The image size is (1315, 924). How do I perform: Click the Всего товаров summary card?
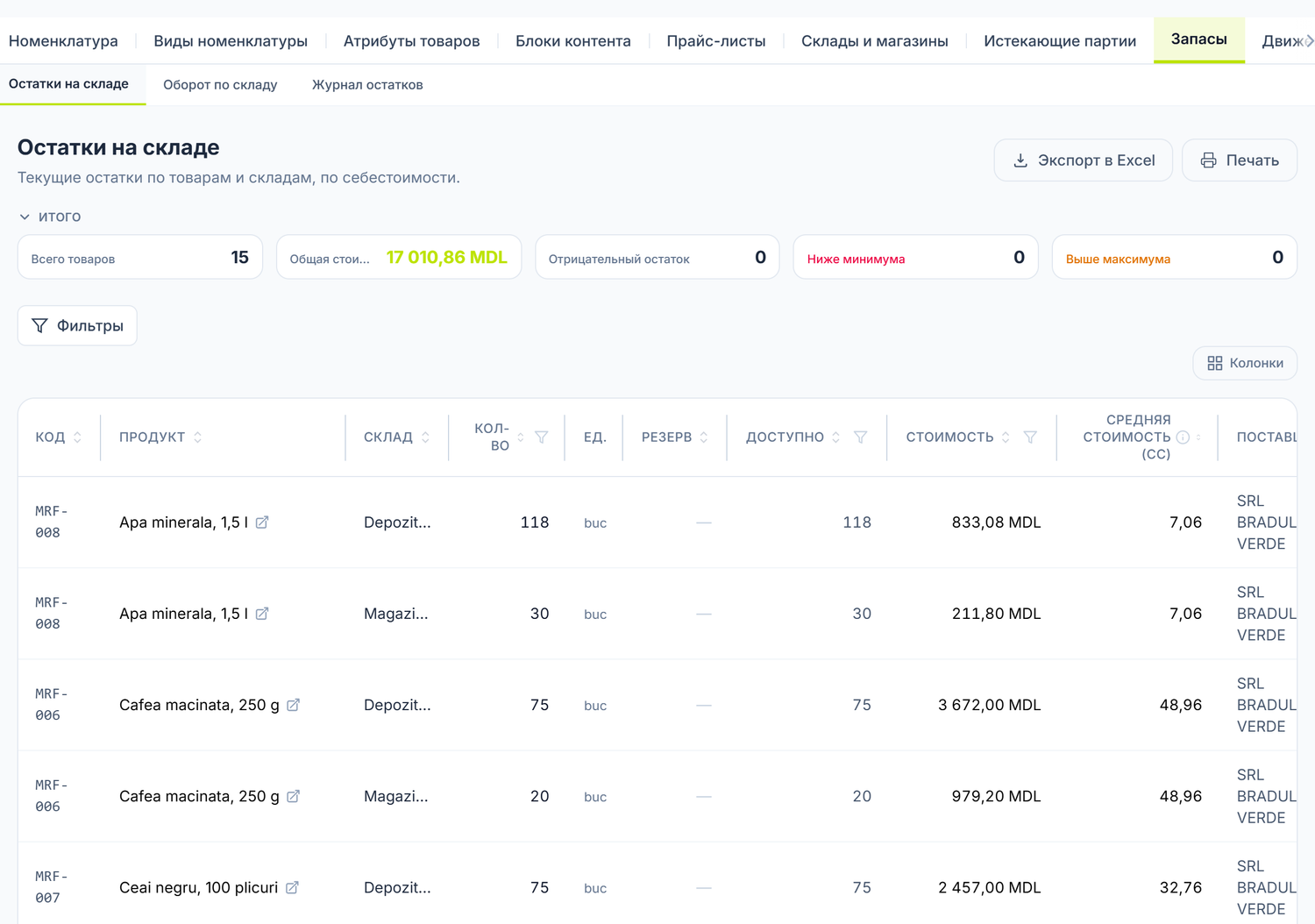click(140, 257)
